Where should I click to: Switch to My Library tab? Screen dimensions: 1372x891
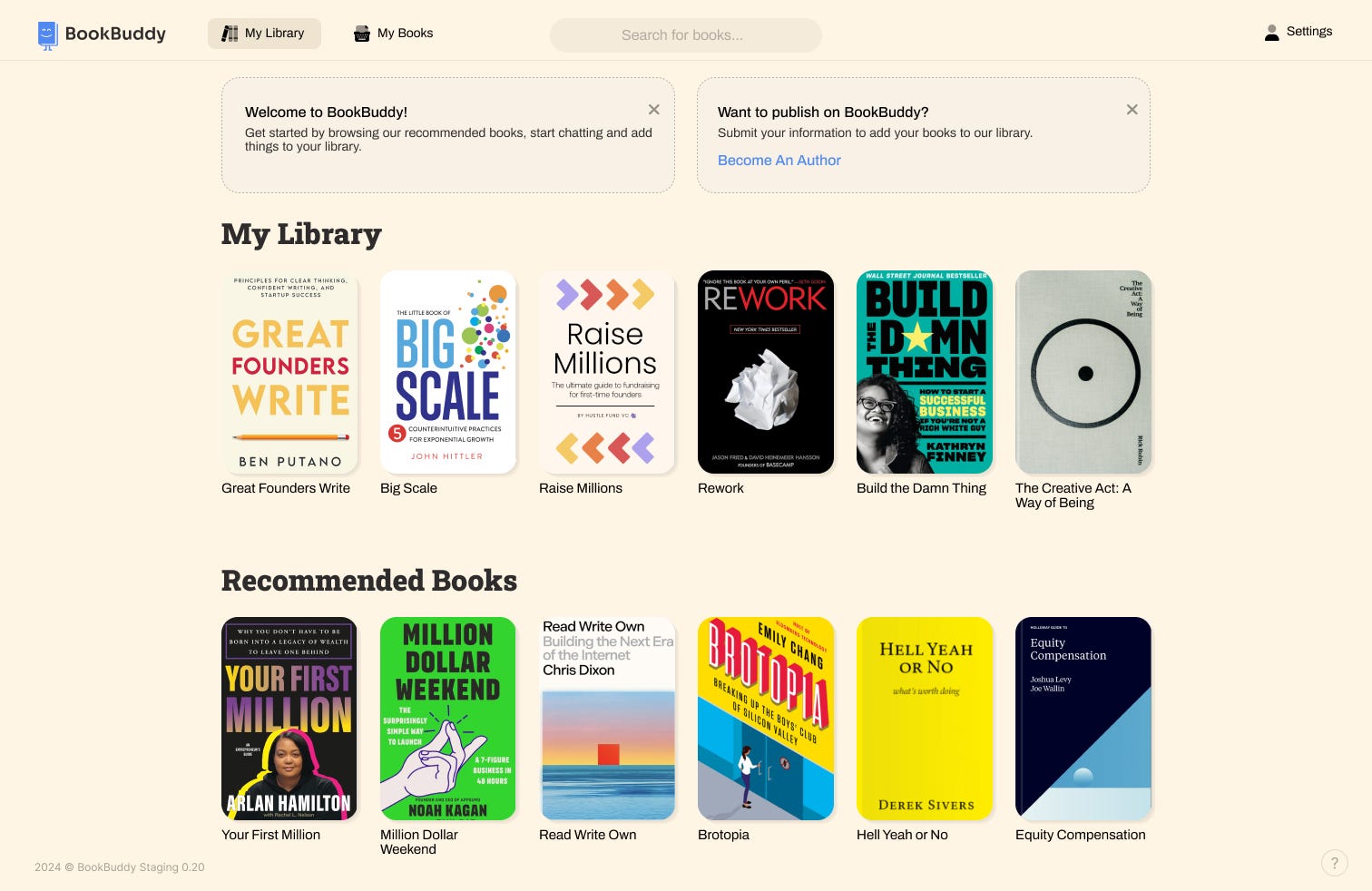click(x=264, y=34)
